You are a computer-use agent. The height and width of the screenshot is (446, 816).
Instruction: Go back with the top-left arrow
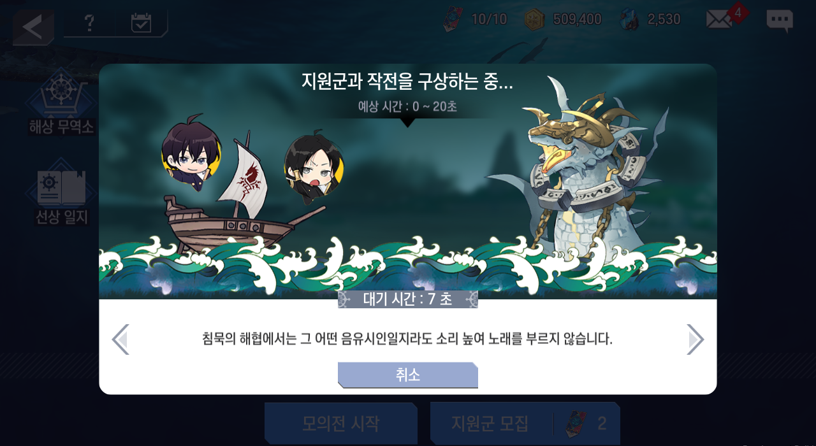tap(33, 28)
